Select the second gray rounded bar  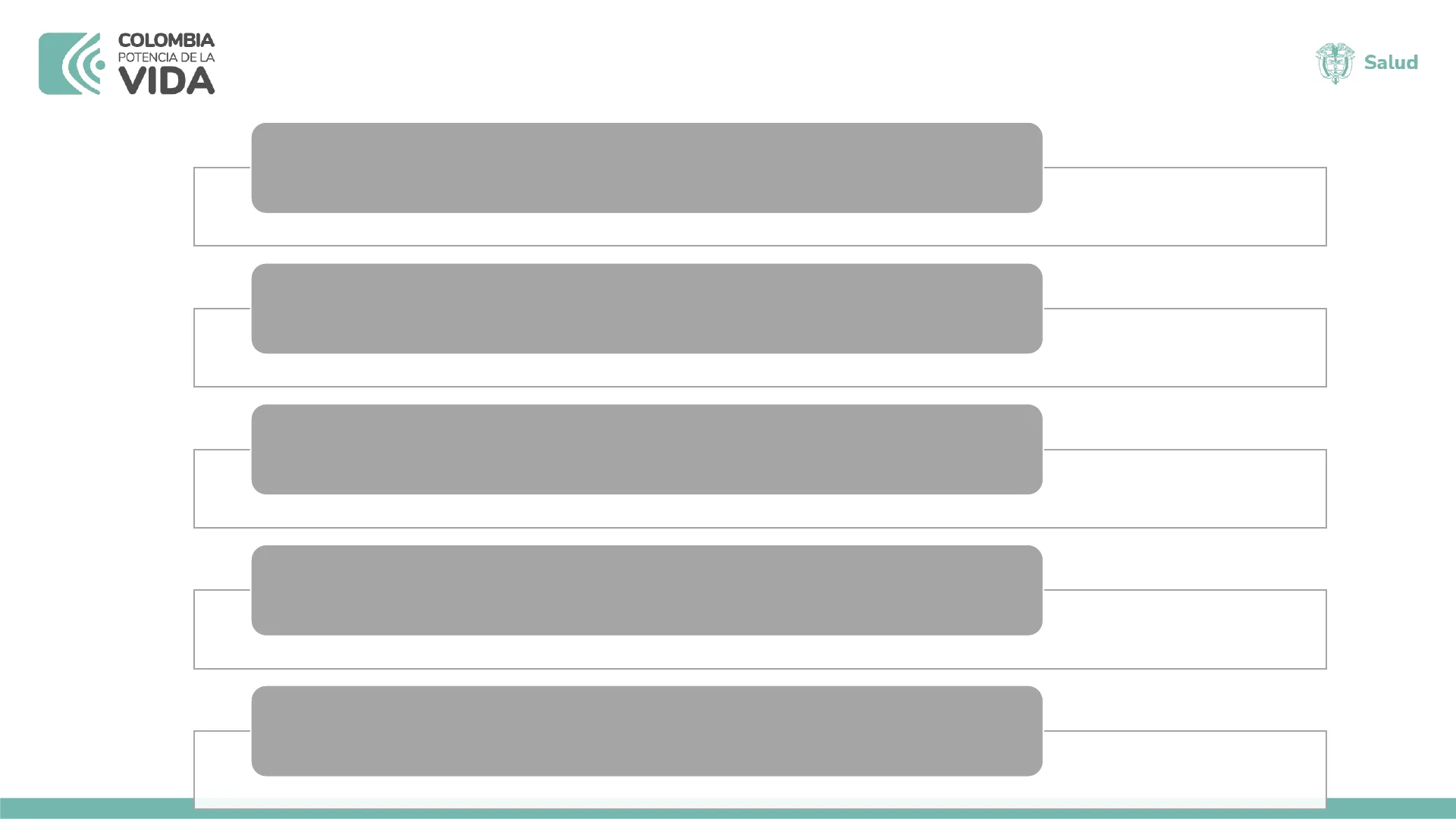tap(646, 309)
